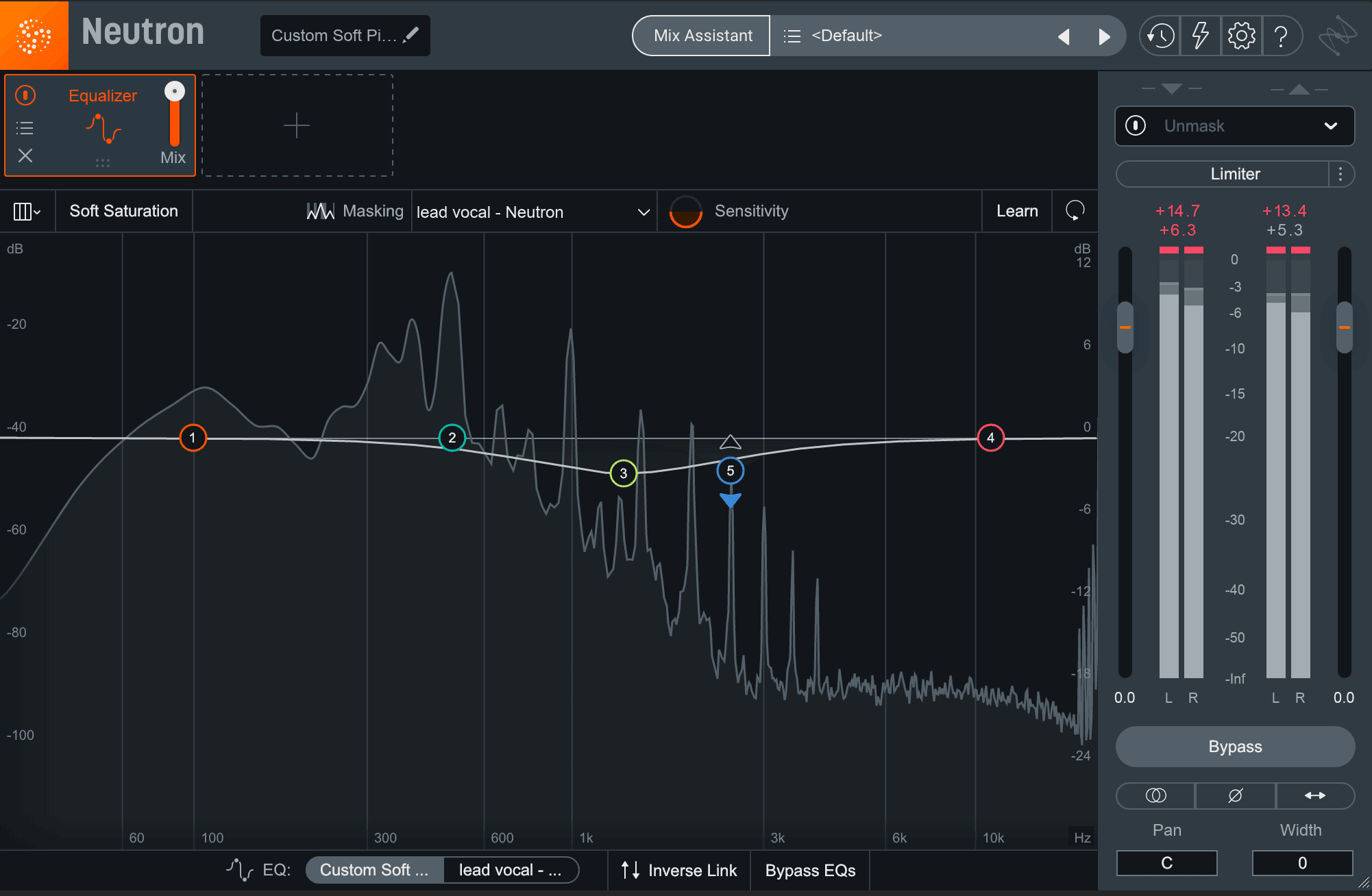The image size is (1372, 896).
Task: Click the input collapse arrow above Unmask
Action: (x=1172, y=89)
